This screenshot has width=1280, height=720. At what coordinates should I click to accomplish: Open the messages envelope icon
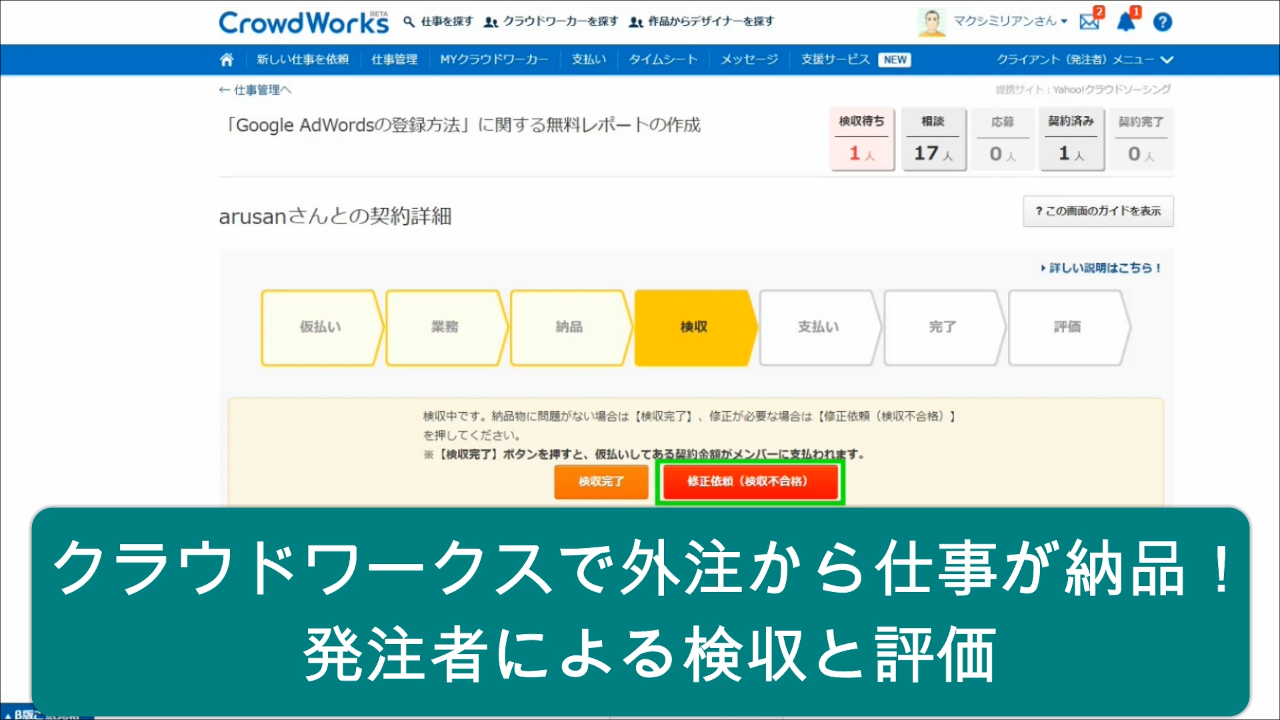(1089, 22)
